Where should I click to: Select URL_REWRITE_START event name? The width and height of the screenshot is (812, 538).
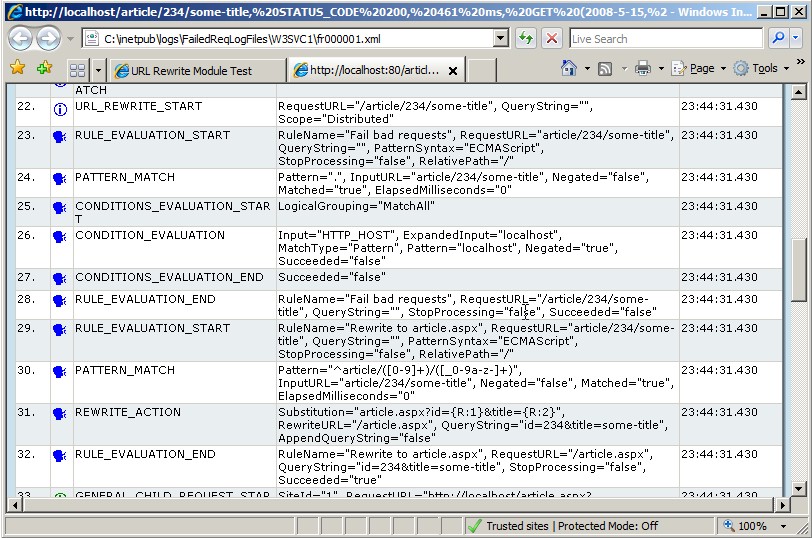(138, 106)
